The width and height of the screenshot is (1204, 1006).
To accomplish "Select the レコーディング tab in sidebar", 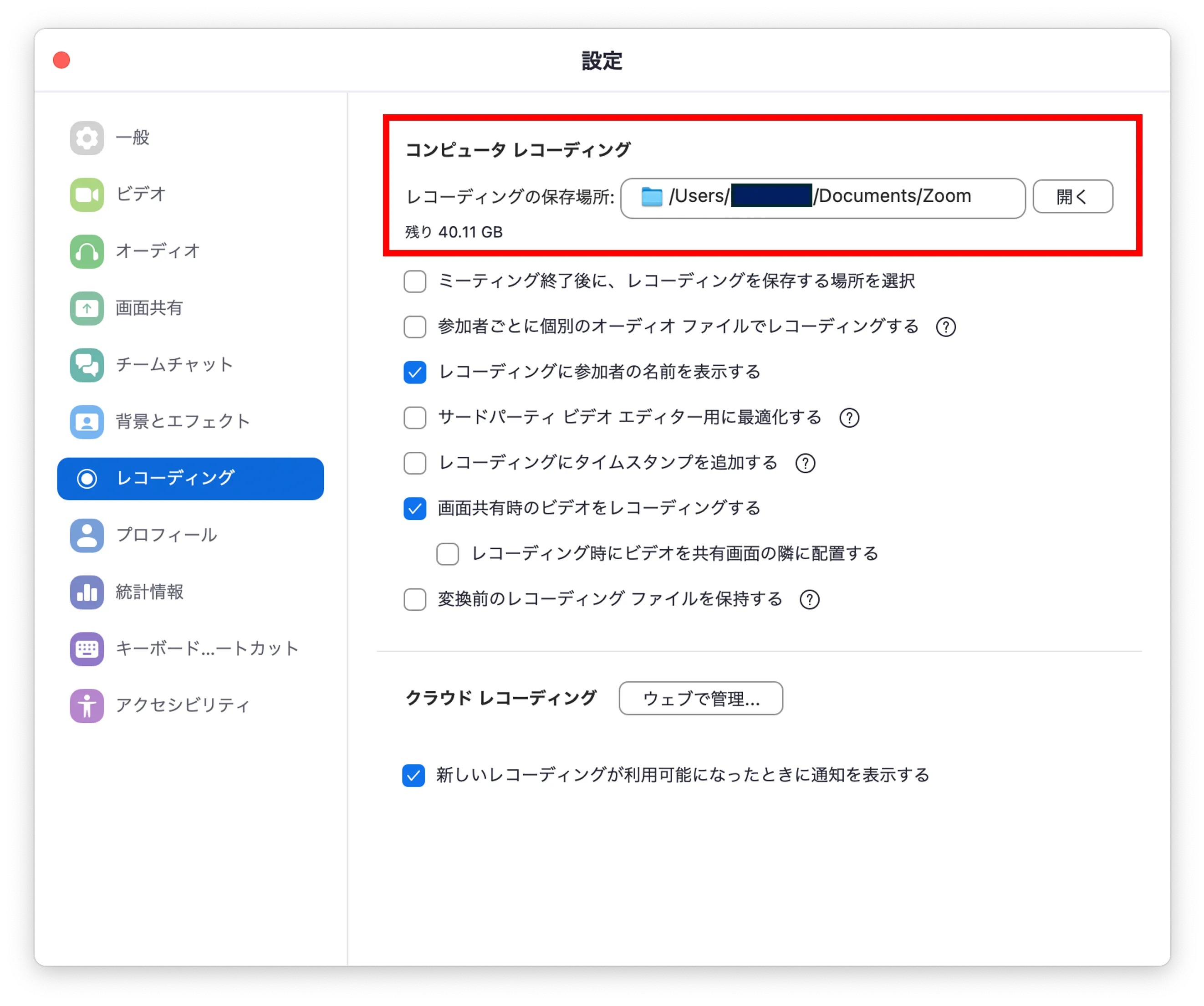I will (x=190, y=478).
